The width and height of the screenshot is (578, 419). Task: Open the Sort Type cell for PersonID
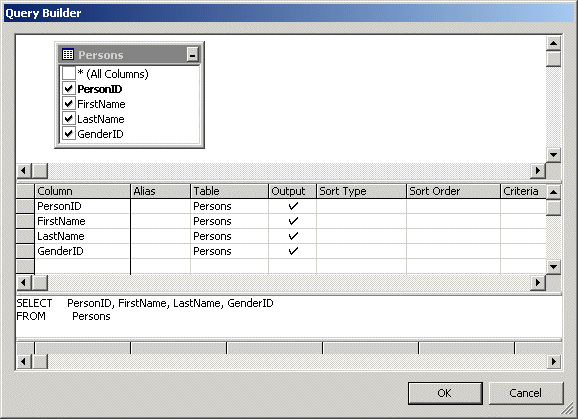tap(361, 206)
